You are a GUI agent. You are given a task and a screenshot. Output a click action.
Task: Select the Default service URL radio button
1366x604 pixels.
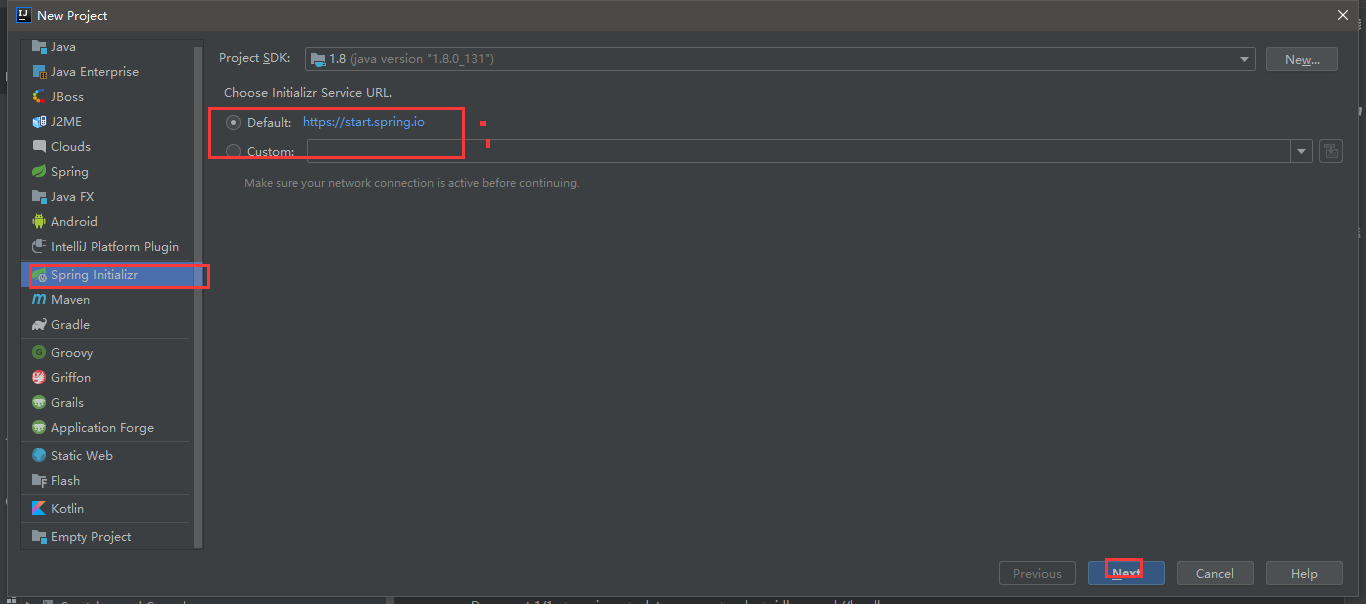point(234,123)
